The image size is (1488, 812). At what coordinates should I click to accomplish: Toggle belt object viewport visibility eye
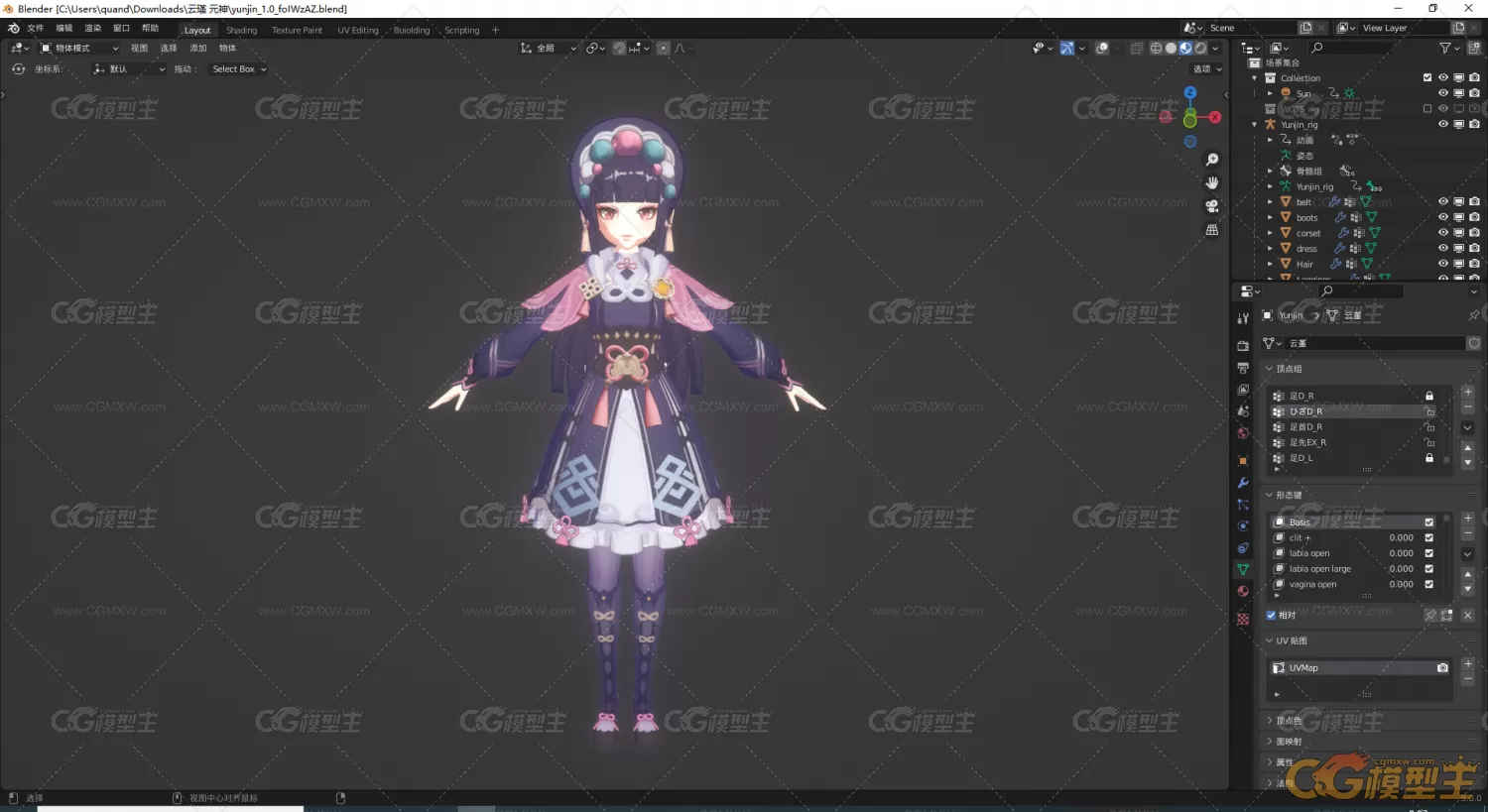point(1443,201)
